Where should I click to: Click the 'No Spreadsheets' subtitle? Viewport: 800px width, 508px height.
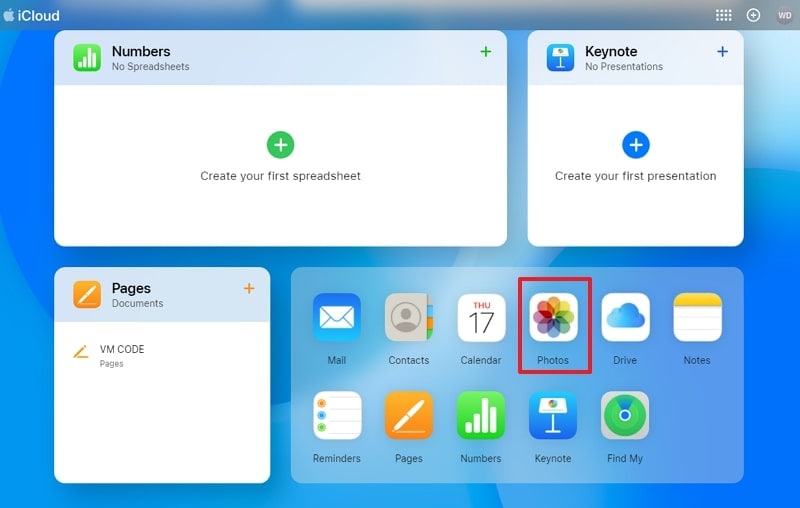pyautogui.click(x=151, y=66)
